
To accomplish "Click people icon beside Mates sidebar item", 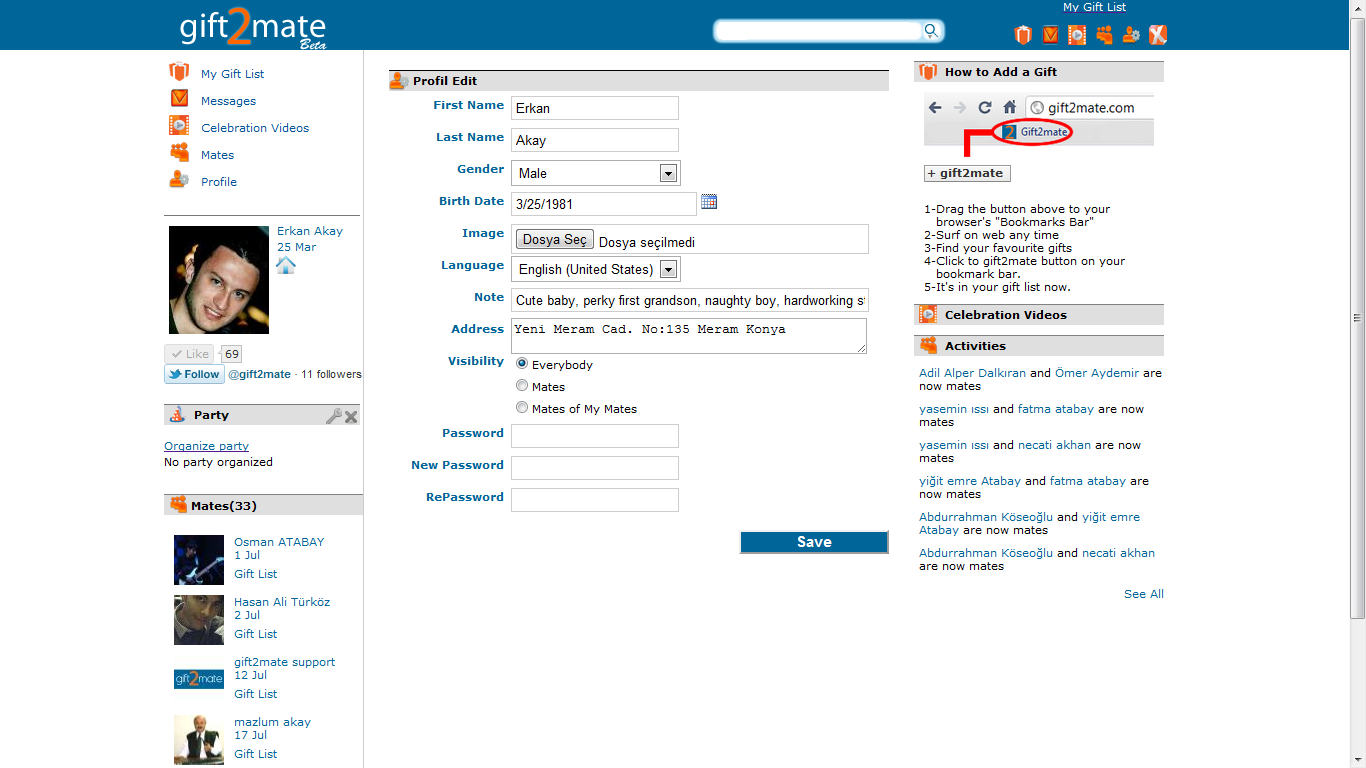I will click(x=179, y=153).
